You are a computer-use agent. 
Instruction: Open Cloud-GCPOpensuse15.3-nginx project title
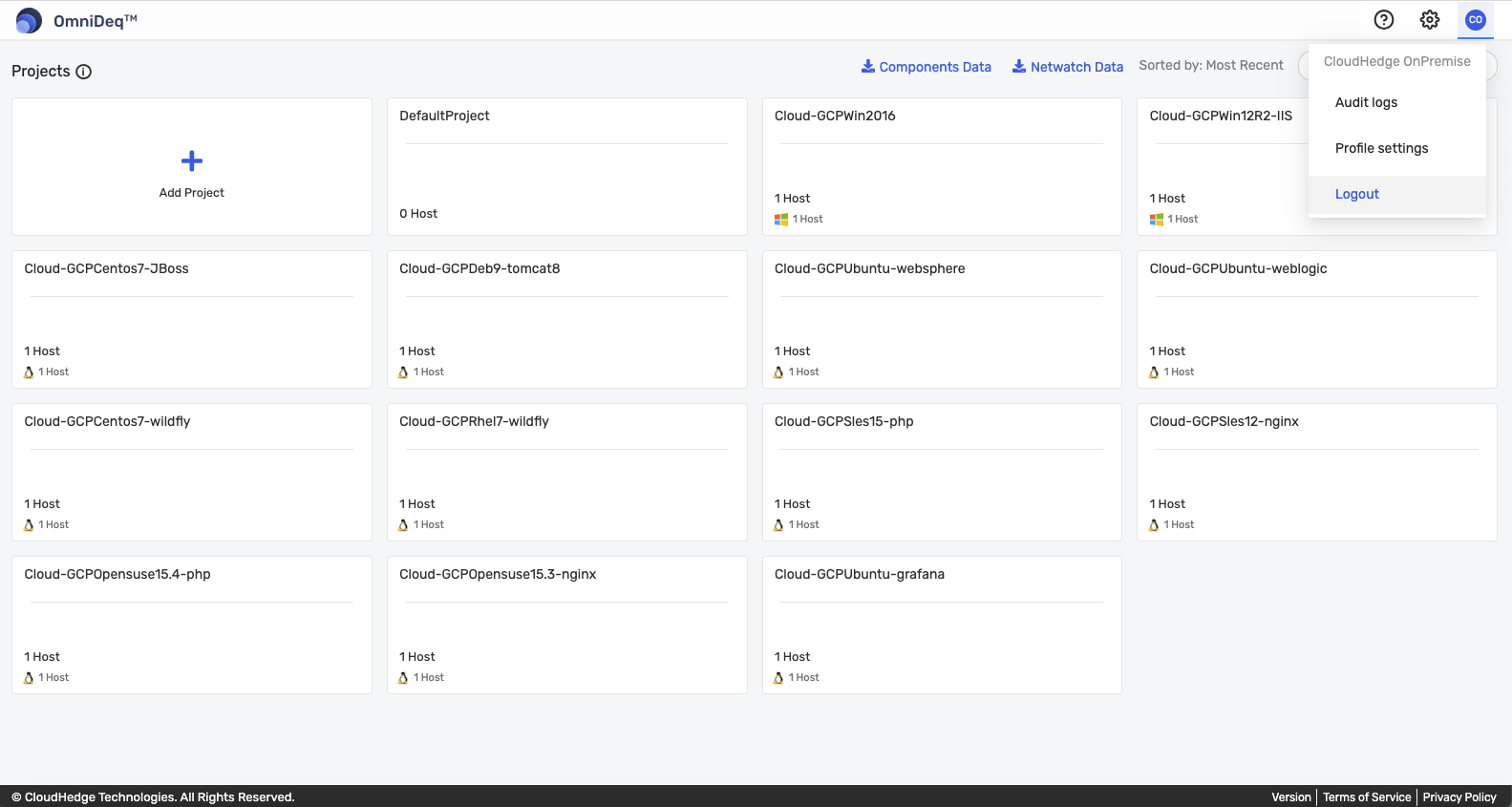pyautogui.click(x=498, y=574)
